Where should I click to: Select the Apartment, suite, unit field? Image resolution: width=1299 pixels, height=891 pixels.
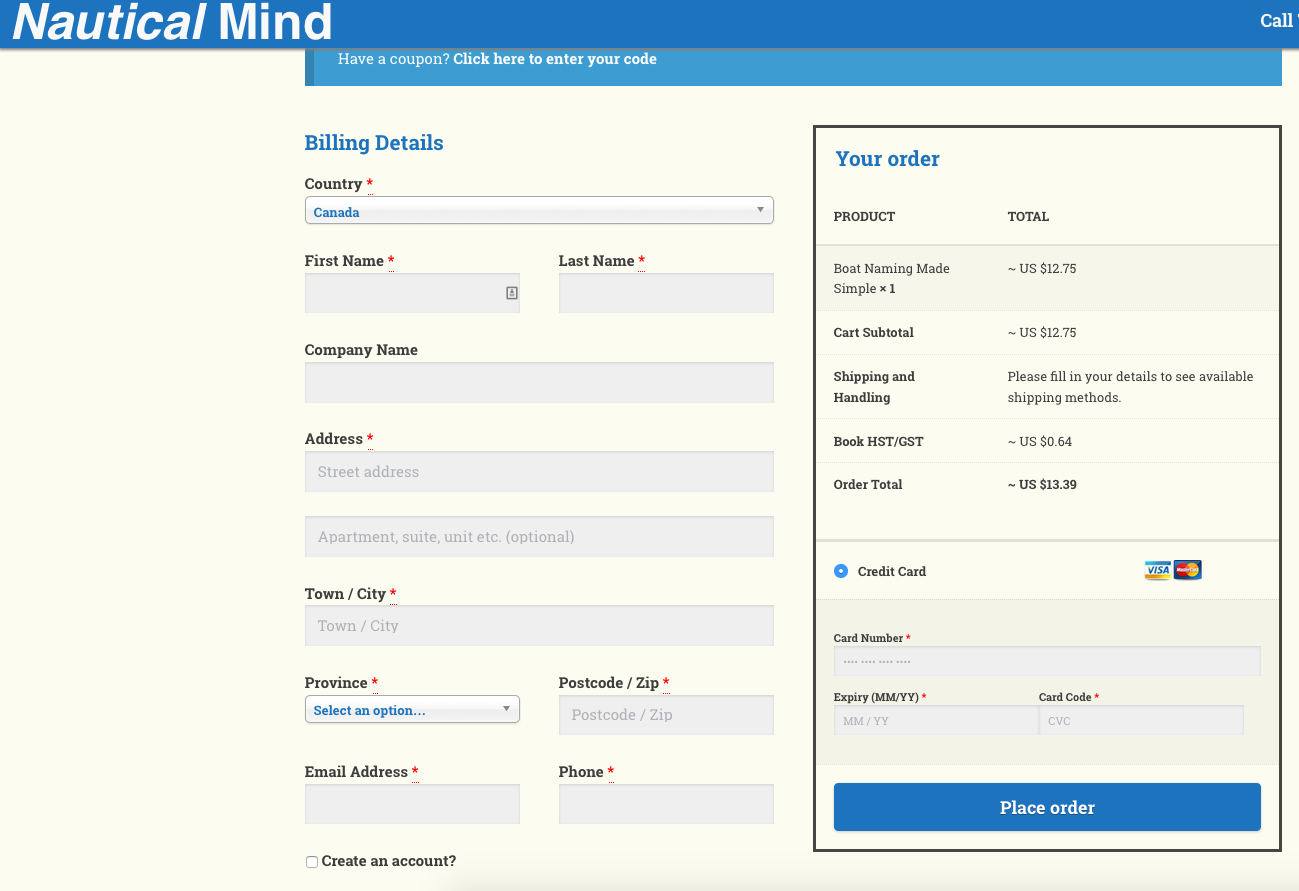pyautogui.click(x=538, y=537)
